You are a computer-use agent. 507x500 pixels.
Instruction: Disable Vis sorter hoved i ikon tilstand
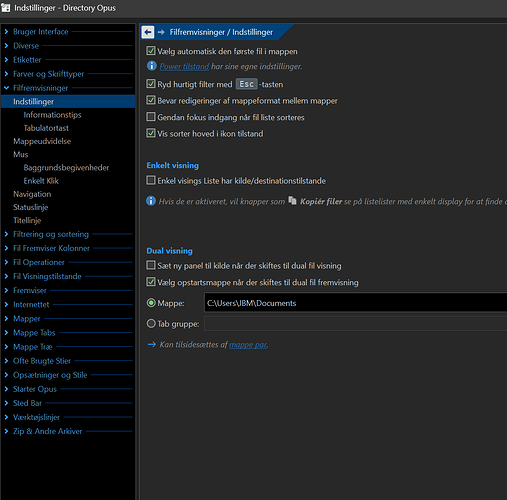pyautogui.click(x=151, y=133)
